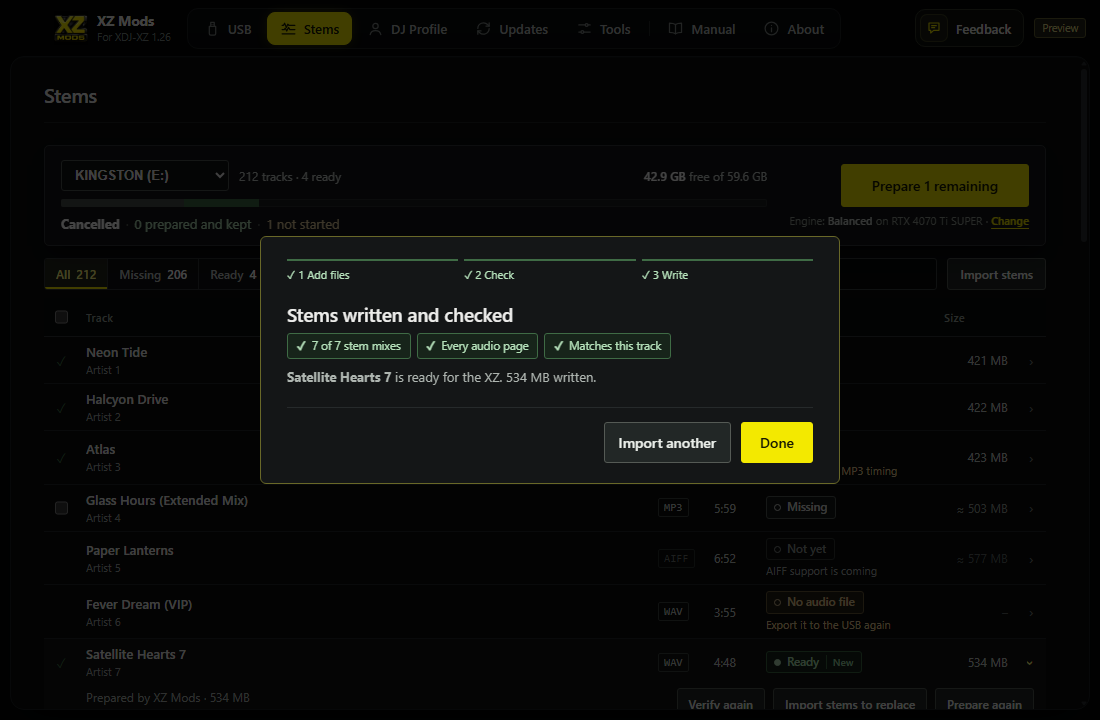Toggle the select-all checkbox in the Track header
The width and height of the screenshot is (1100, 720).
(62, 317)
